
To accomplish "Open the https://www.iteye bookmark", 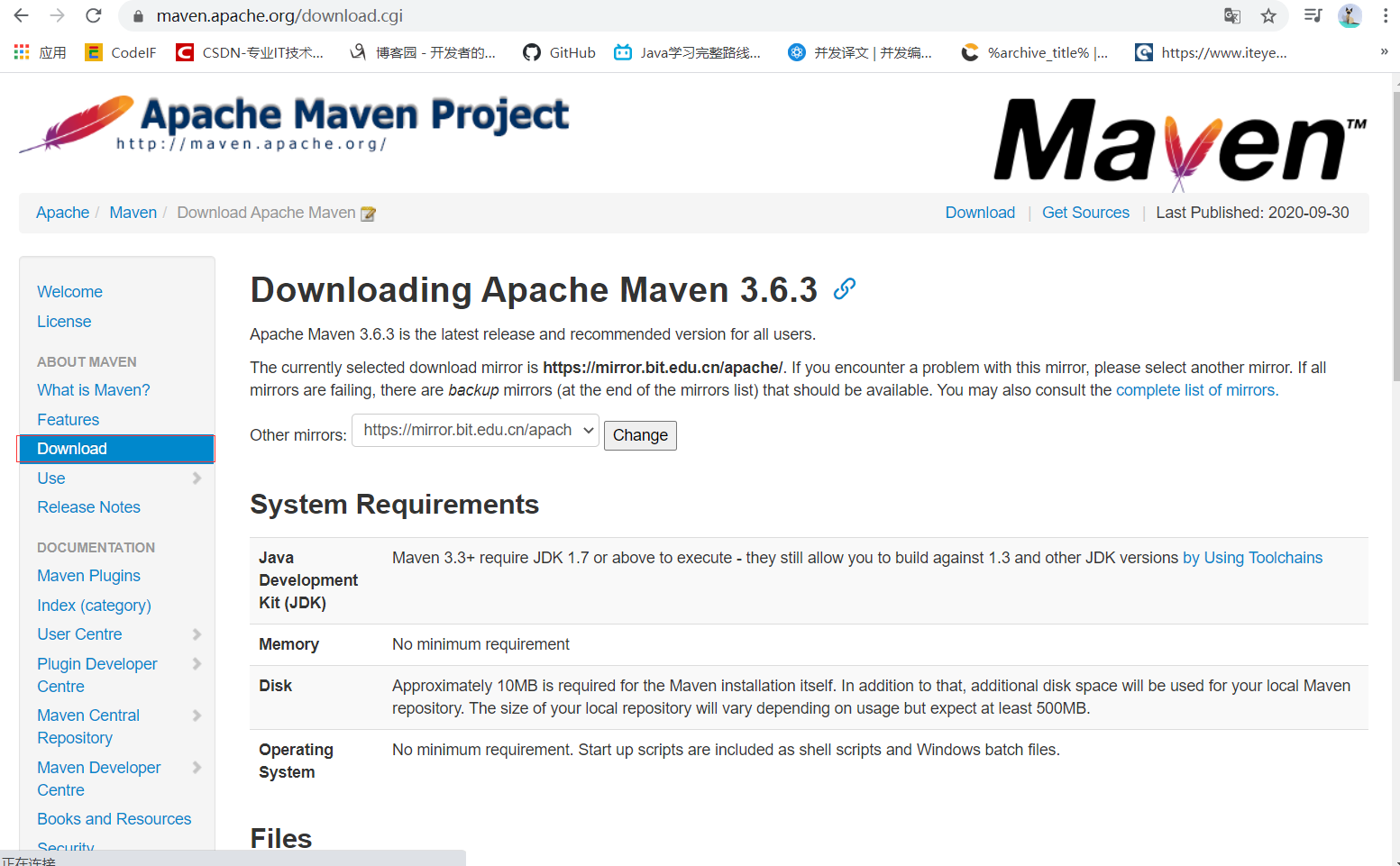I will coord(1211,52).
